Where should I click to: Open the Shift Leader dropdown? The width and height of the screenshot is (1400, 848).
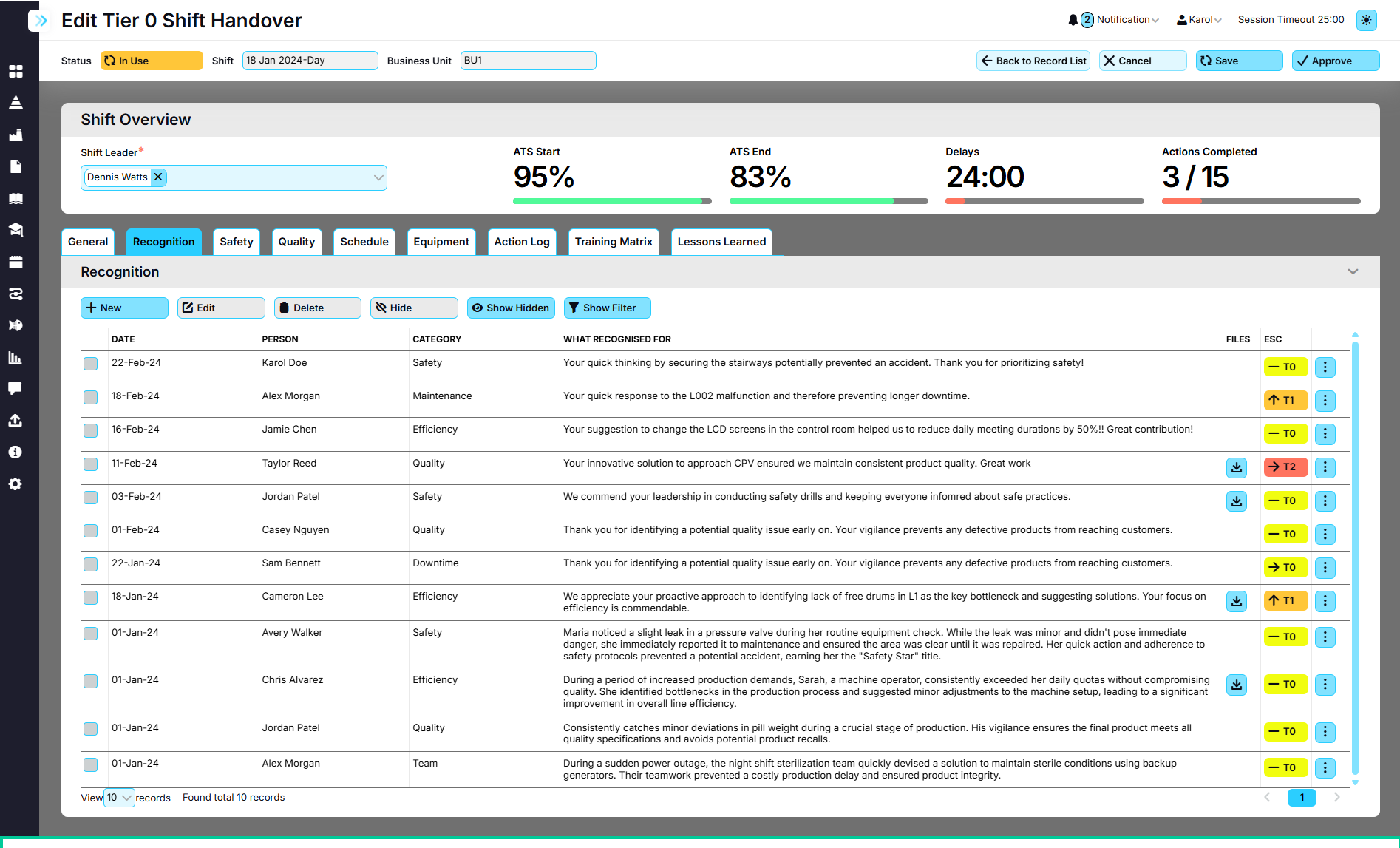pos(378,177)
